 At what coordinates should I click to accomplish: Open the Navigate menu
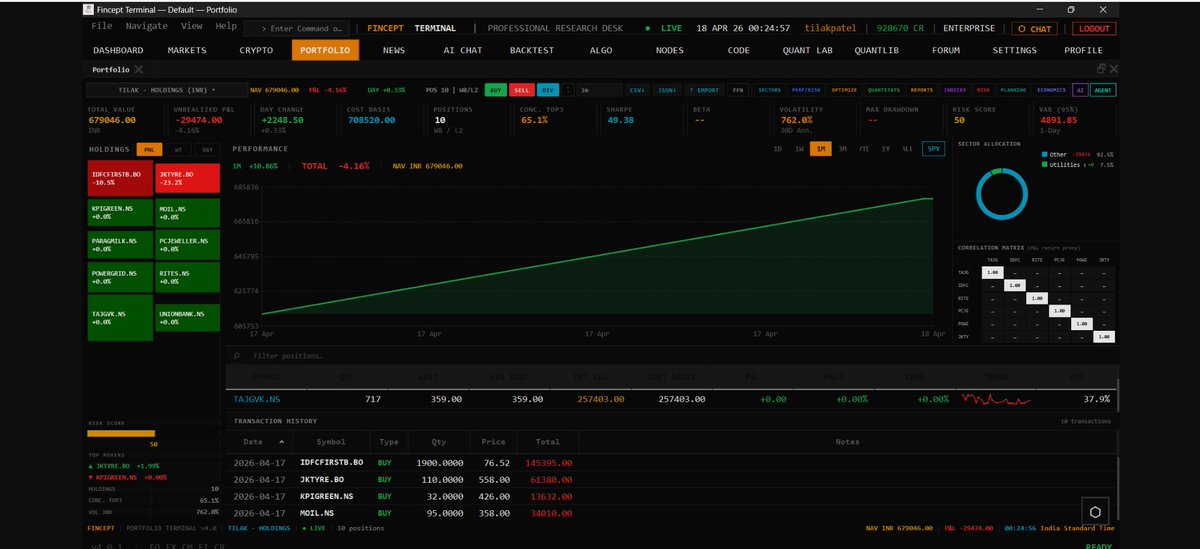click(147, 26)
